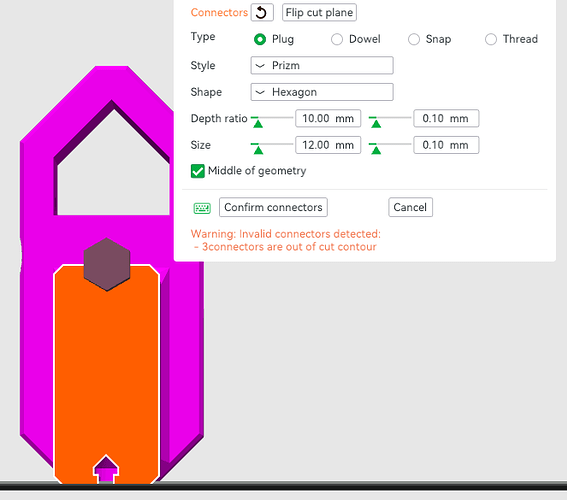Image resolution: width=567 pixels, height=500 pixels.
Task: Click the Size slider handle
Action: [x=257, y=149]
